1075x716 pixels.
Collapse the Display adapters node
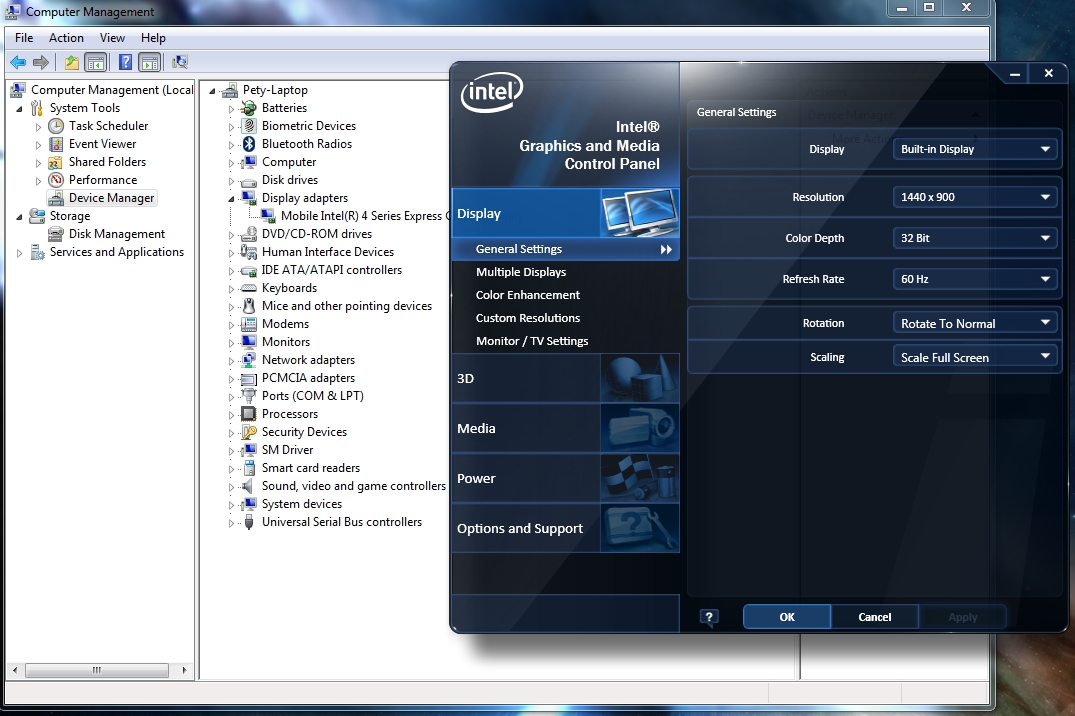(x=232, y=199)
